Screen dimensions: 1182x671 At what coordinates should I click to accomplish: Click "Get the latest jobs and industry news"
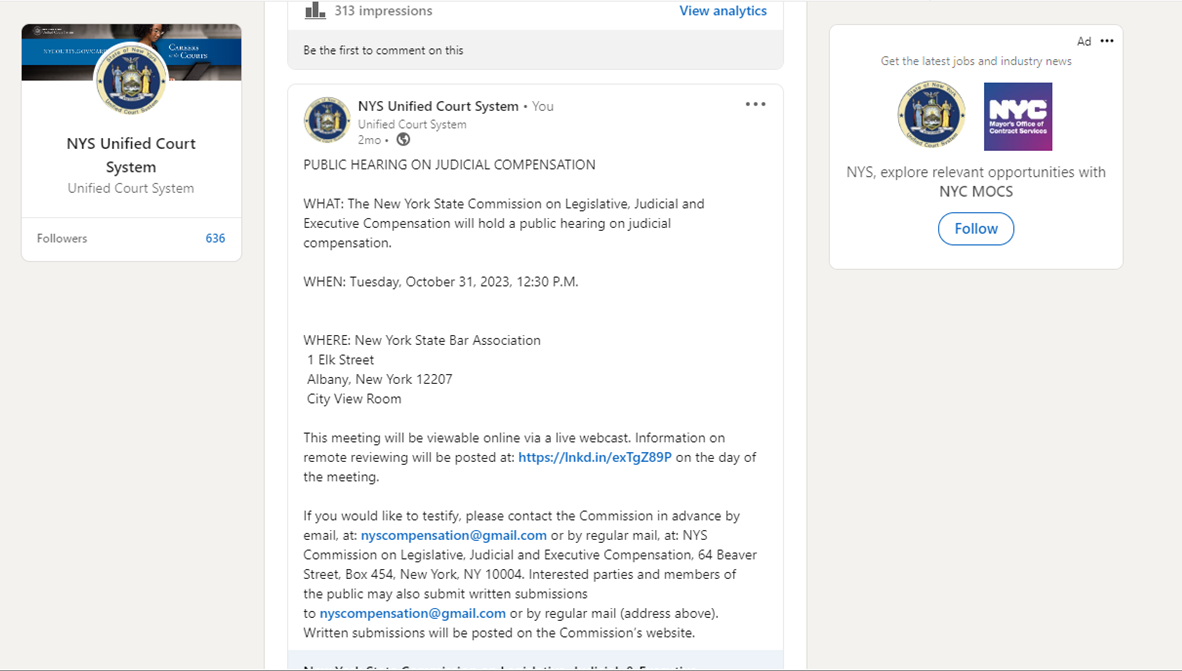975,61
